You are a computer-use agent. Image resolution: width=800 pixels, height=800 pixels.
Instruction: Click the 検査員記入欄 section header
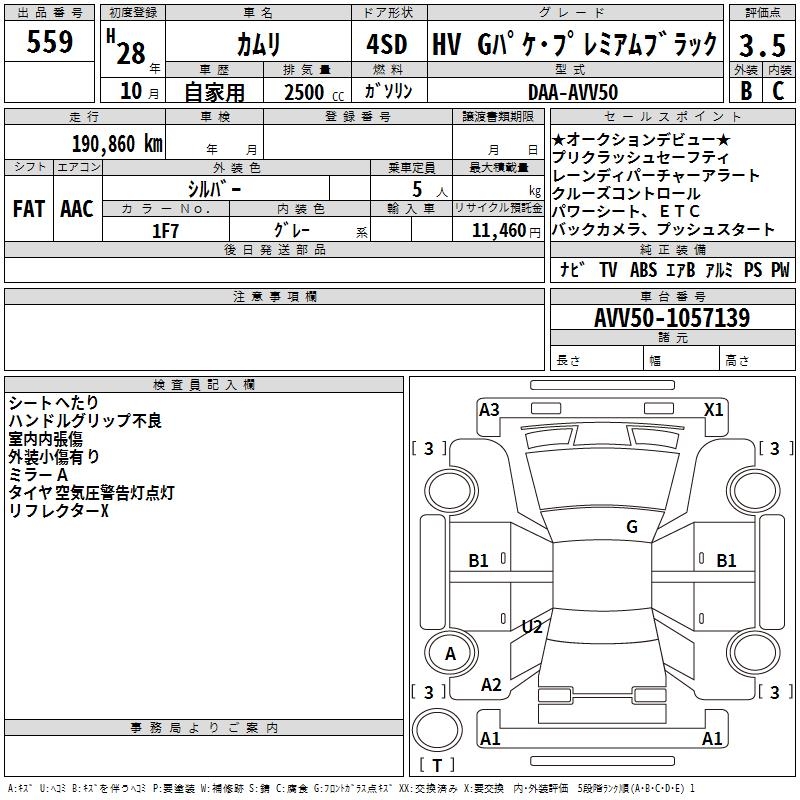[204, 385]
